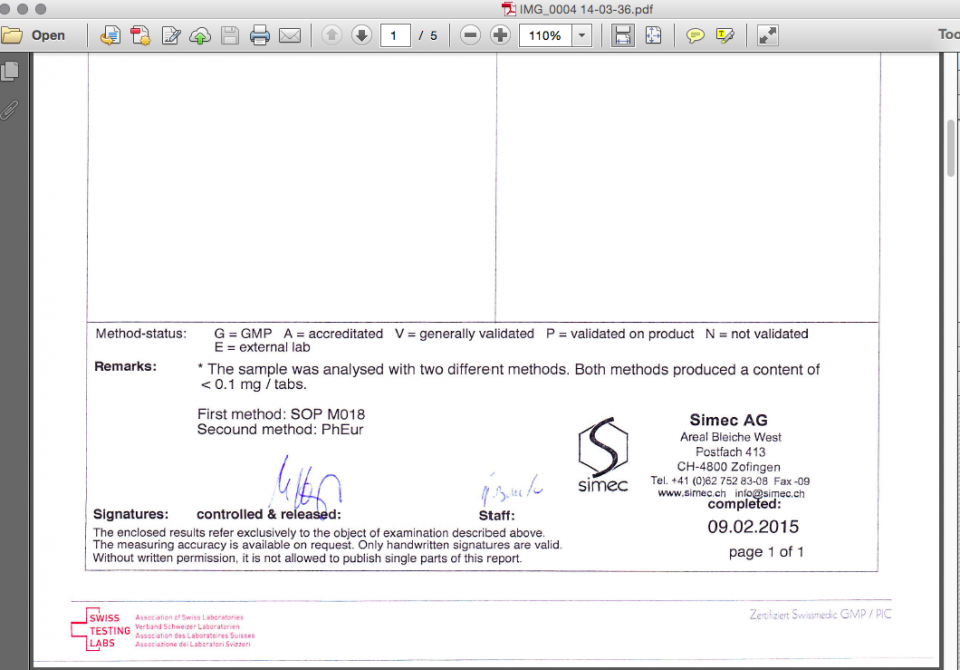Select the highlight text tool
This screenshot has width=960, height=670.
click(x=725, y=35)
